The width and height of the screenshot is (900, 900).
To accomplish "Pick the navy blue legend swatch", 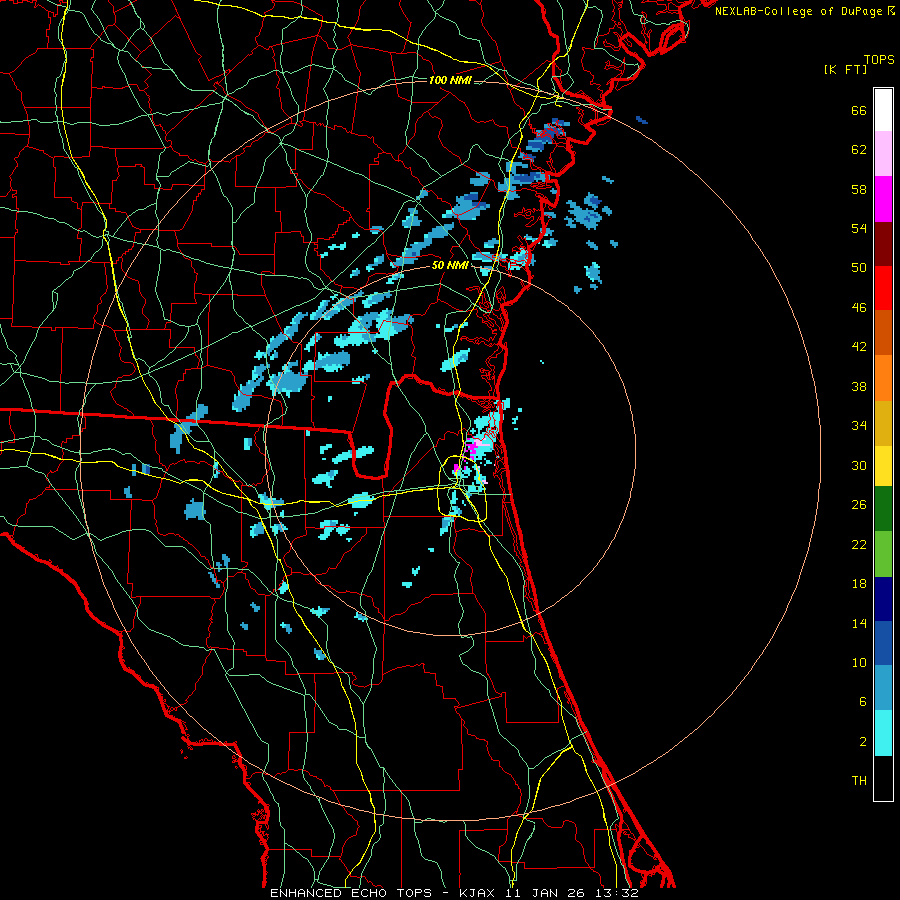I will (883, 599).
